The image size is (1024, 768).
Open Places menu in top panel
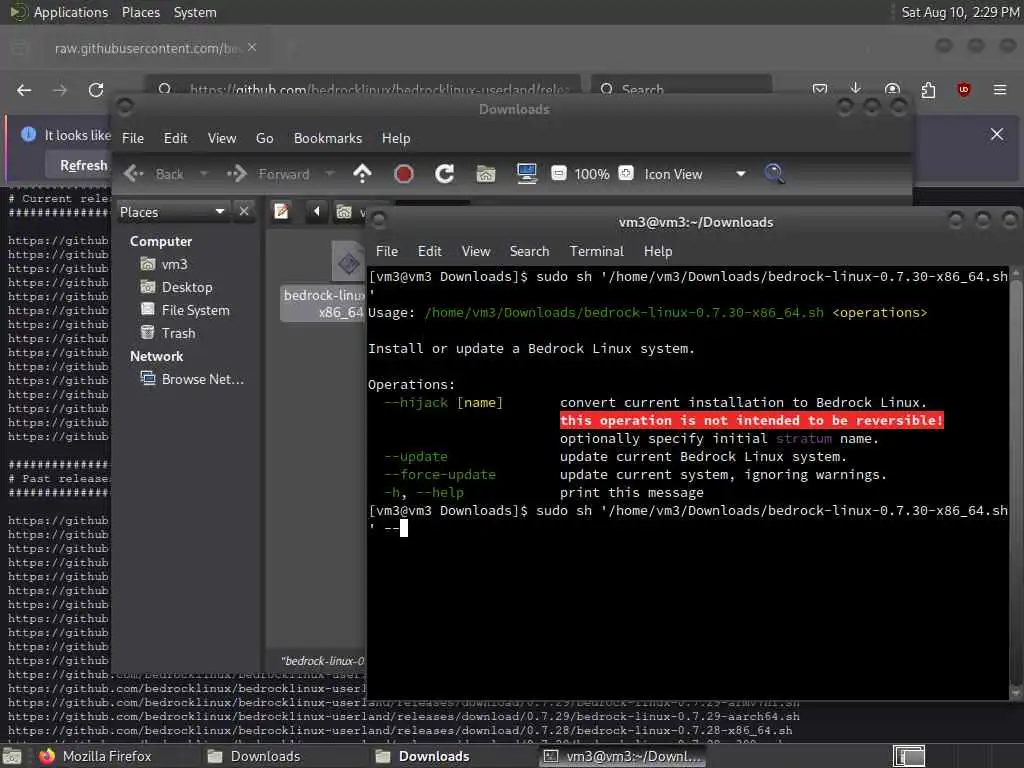click(140, 12)
